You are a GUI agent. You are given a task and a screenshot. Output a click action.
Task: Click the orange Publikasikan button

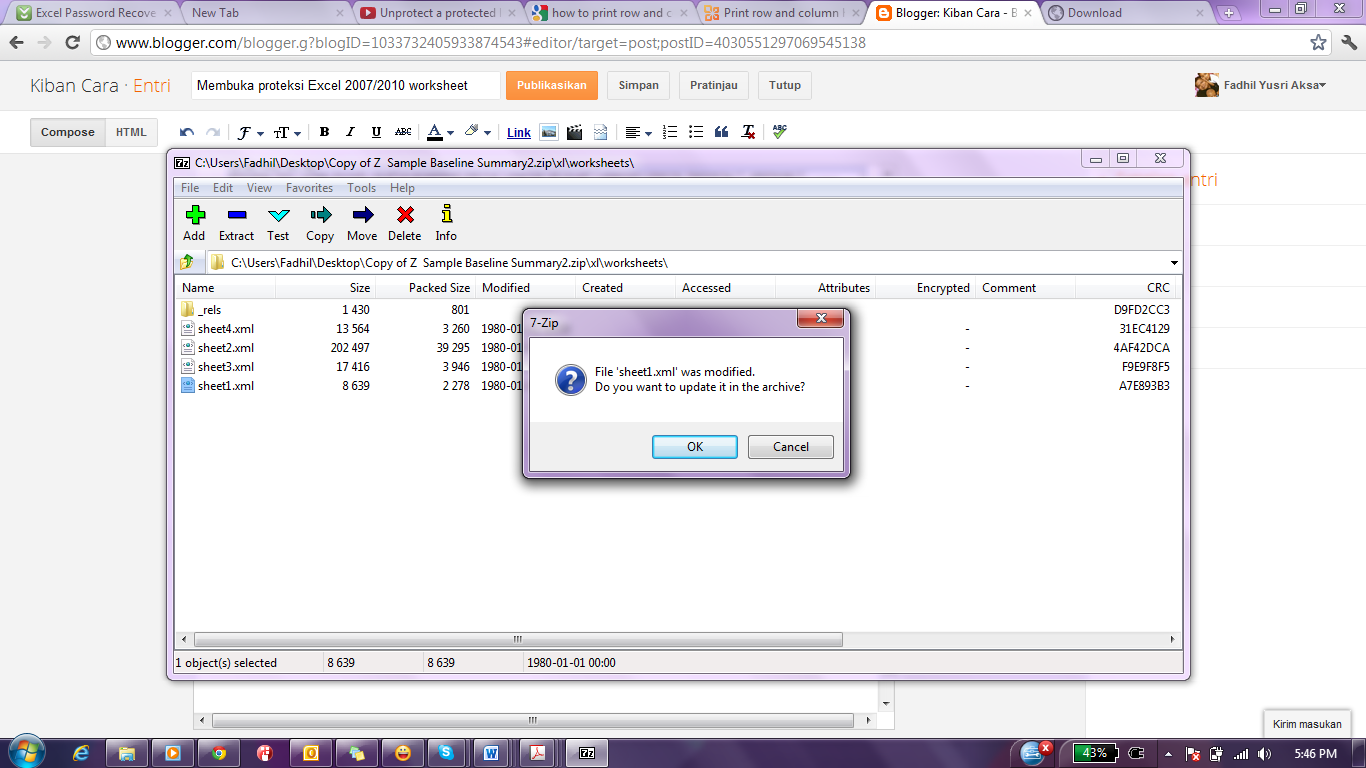point(552,85)
